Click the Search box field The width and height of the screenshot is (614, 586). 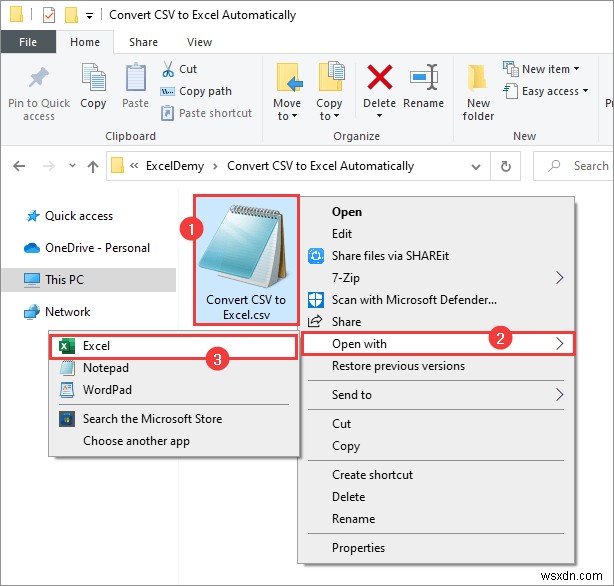pos(573,166)
